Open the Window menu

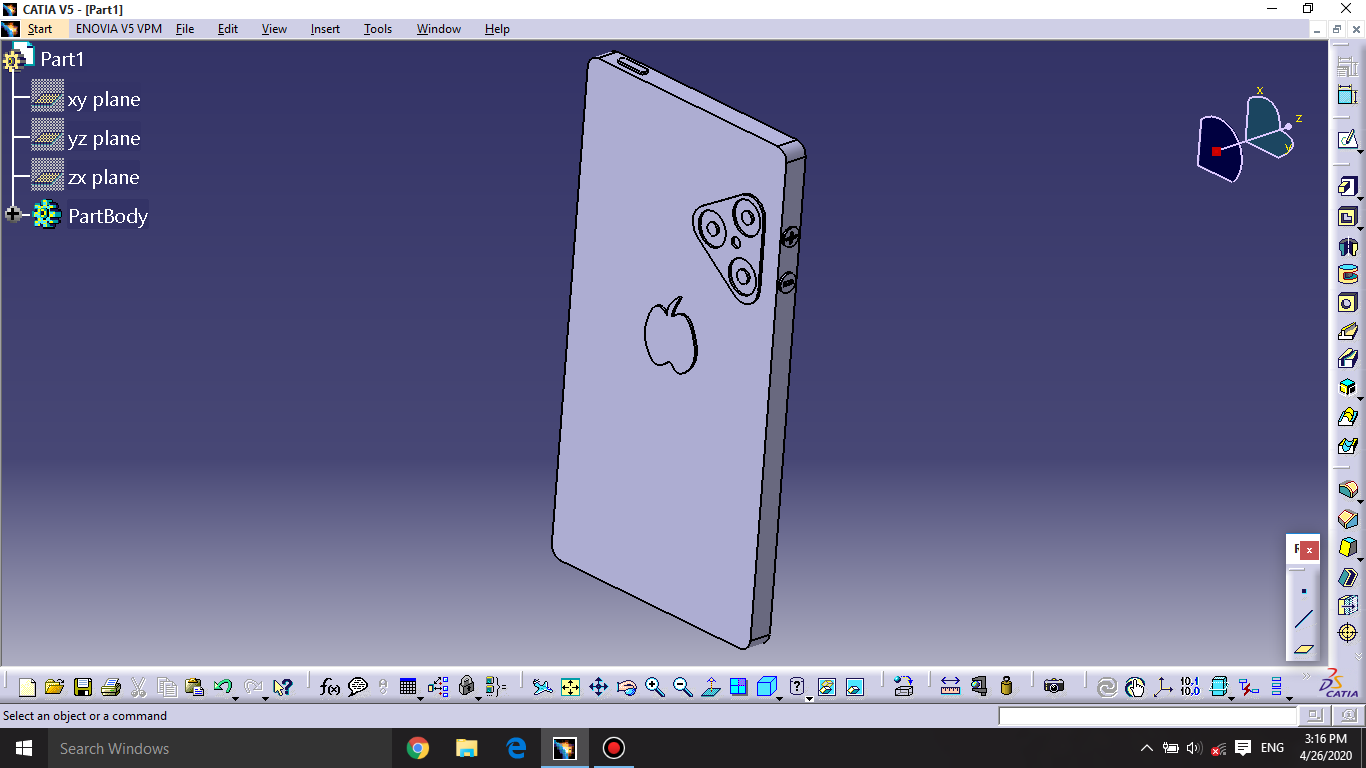pos(439,29)
